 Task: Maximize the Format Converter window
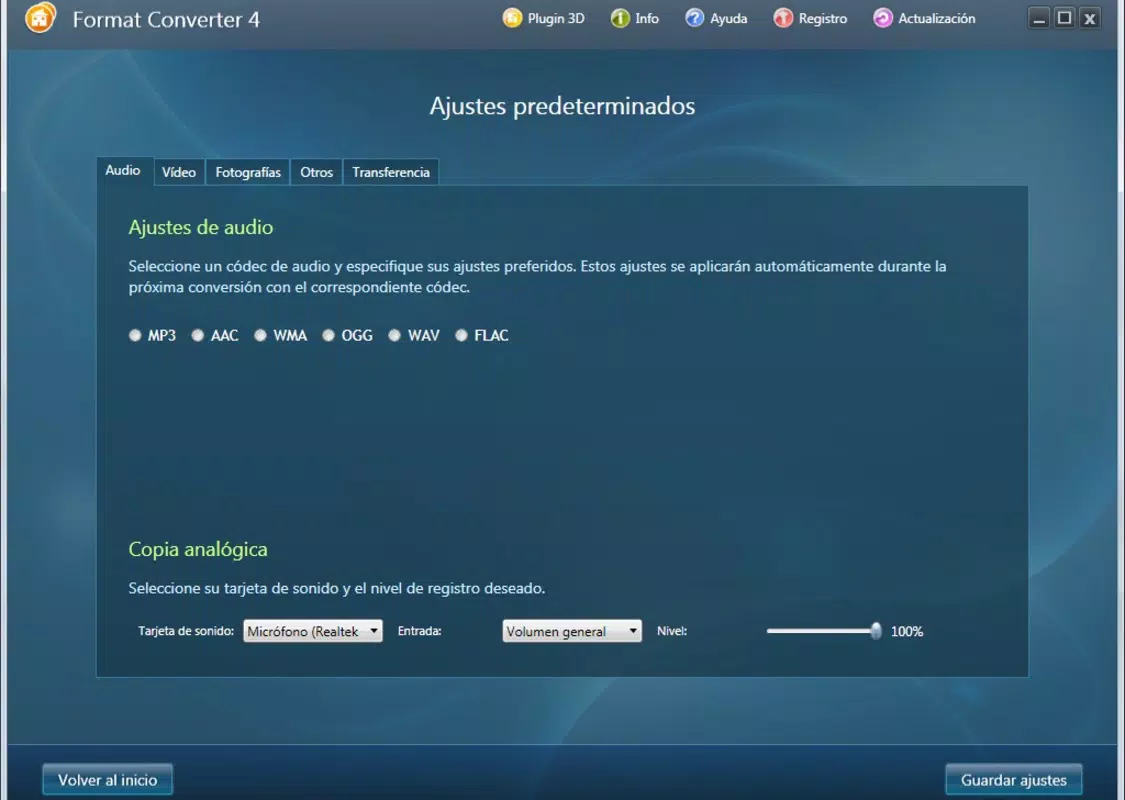1064,18
